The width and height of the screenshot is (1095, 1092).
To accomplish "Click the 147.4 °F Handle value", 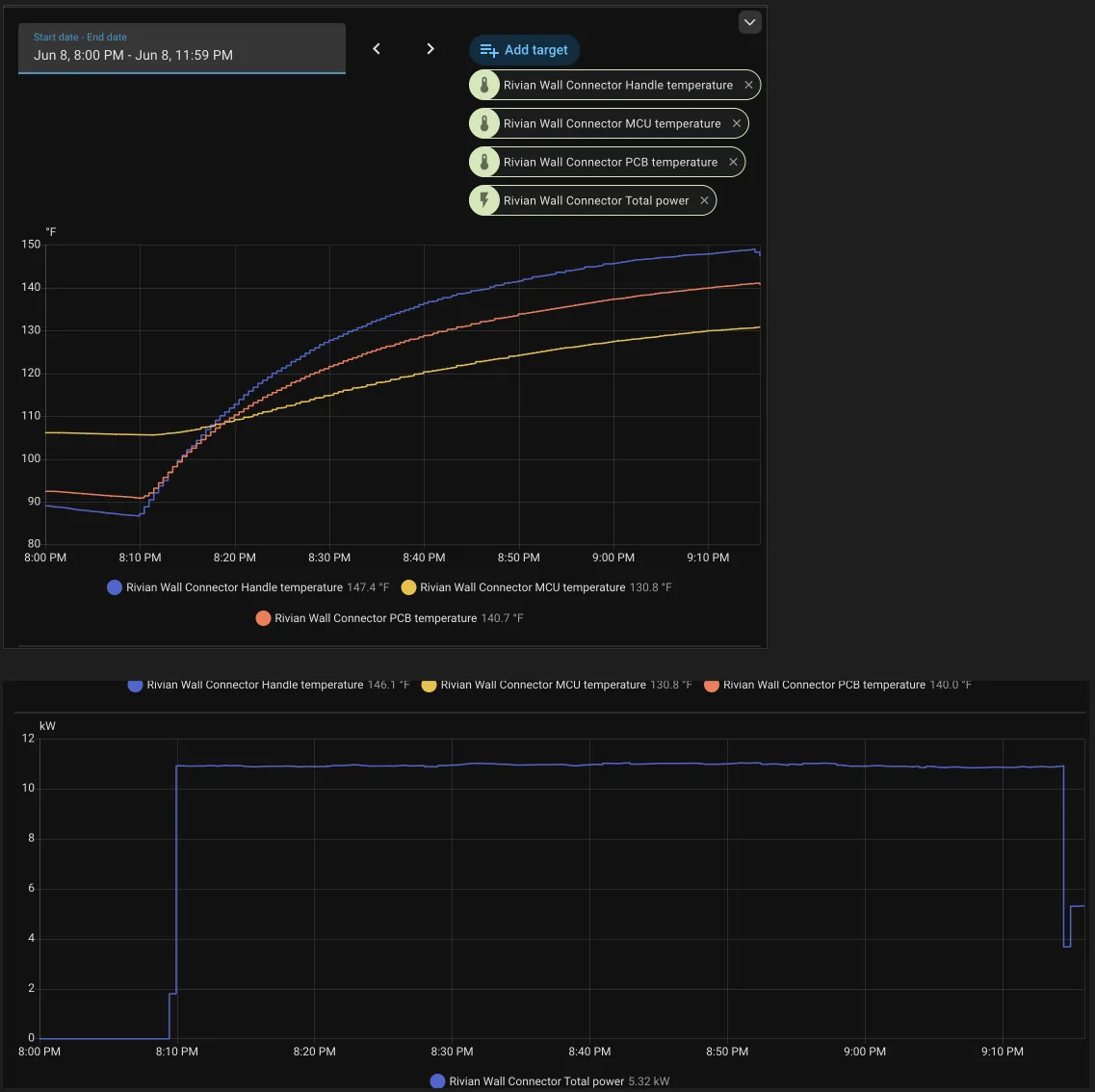I will [x=368, y=587].
